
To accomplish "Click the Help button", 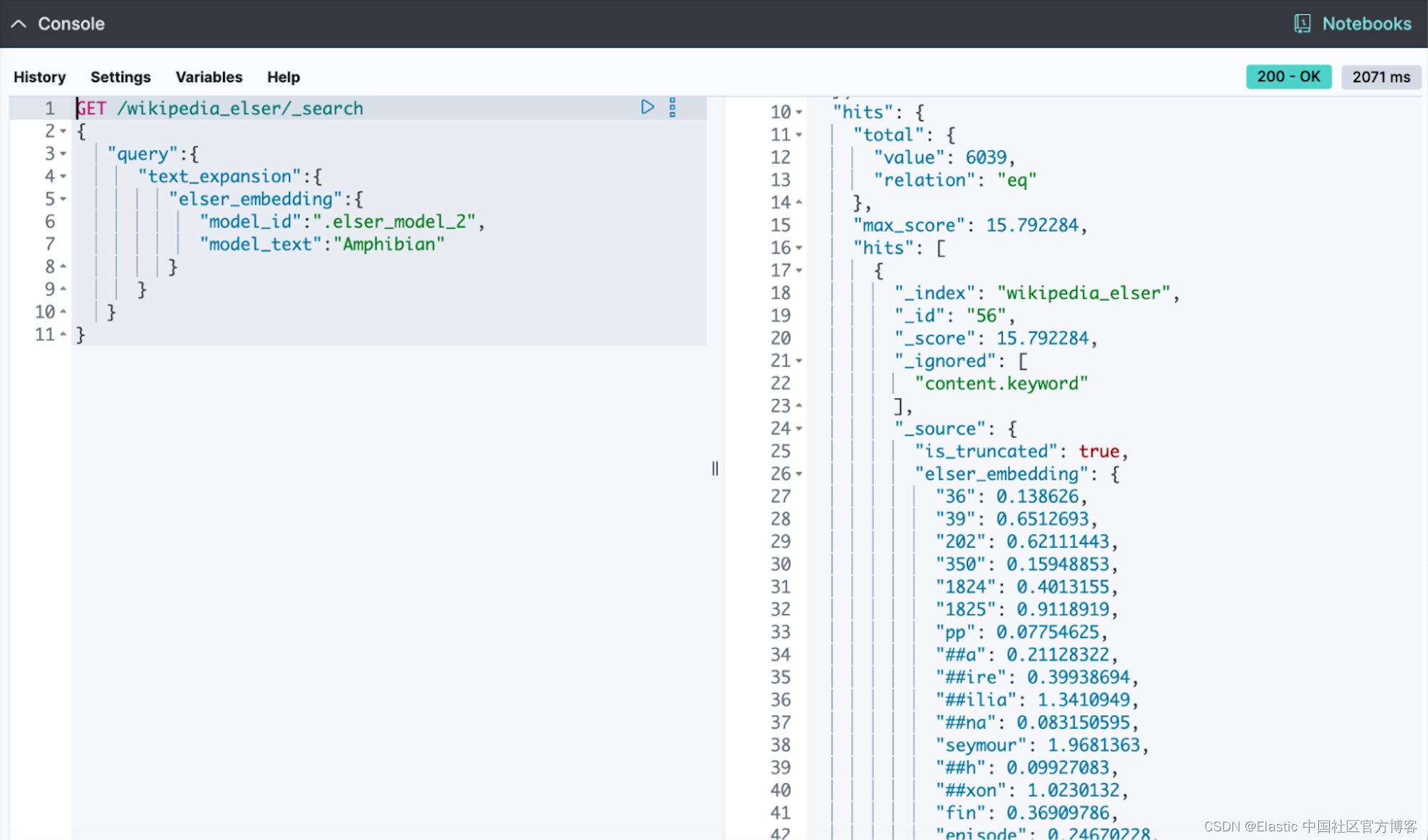I will tap(283, 77).
